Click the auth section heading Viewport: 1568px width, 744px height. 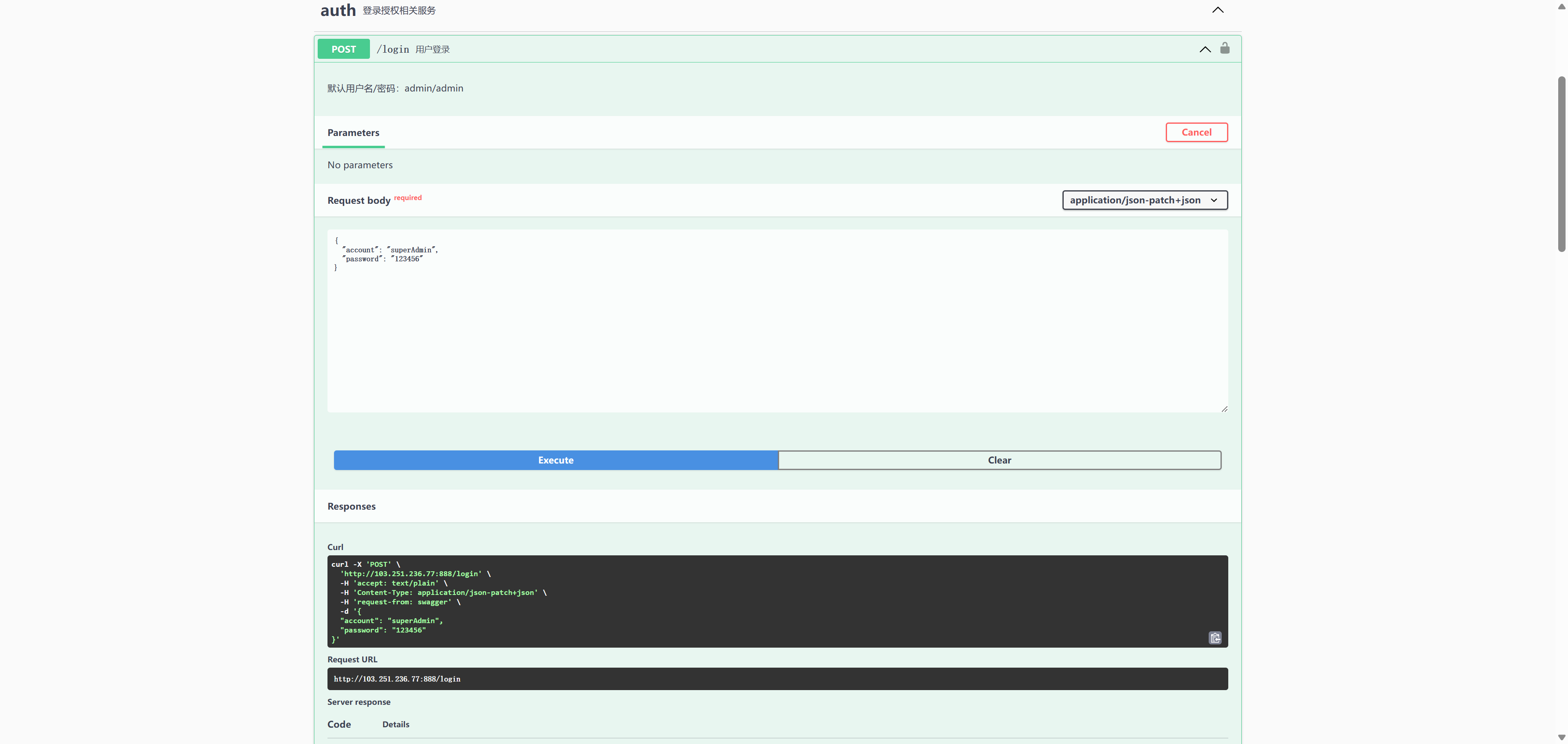338,10
